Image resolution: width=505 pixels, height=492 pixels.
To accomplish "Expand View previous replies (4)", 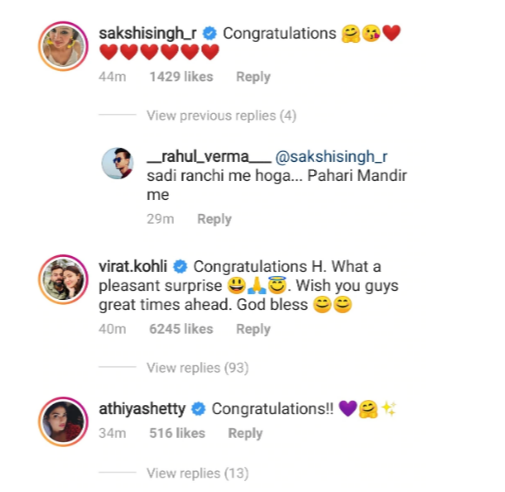I will 221,116.
